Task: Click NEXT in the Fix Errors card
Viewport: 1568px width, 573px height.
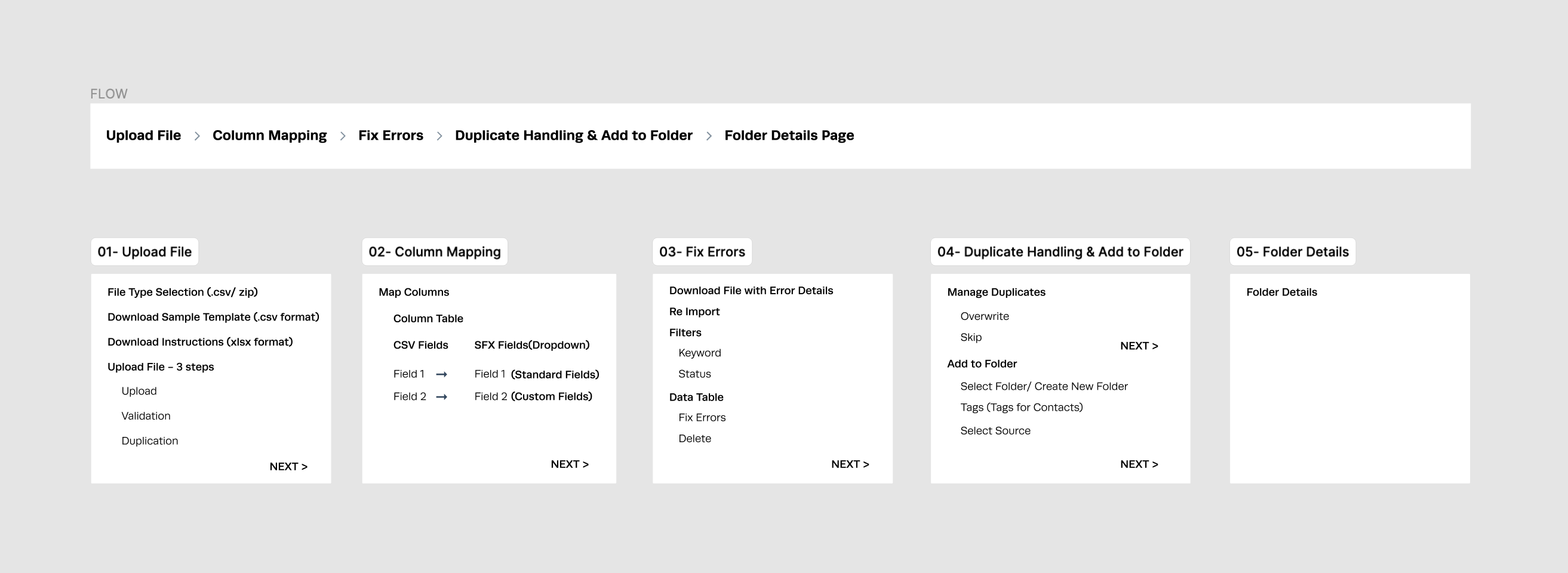Action: [x=850, y=464]
